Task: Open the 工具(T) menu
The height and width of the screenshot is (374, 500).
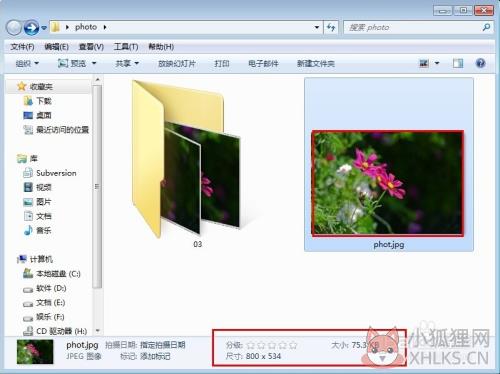Action: [x=126, y=47]
